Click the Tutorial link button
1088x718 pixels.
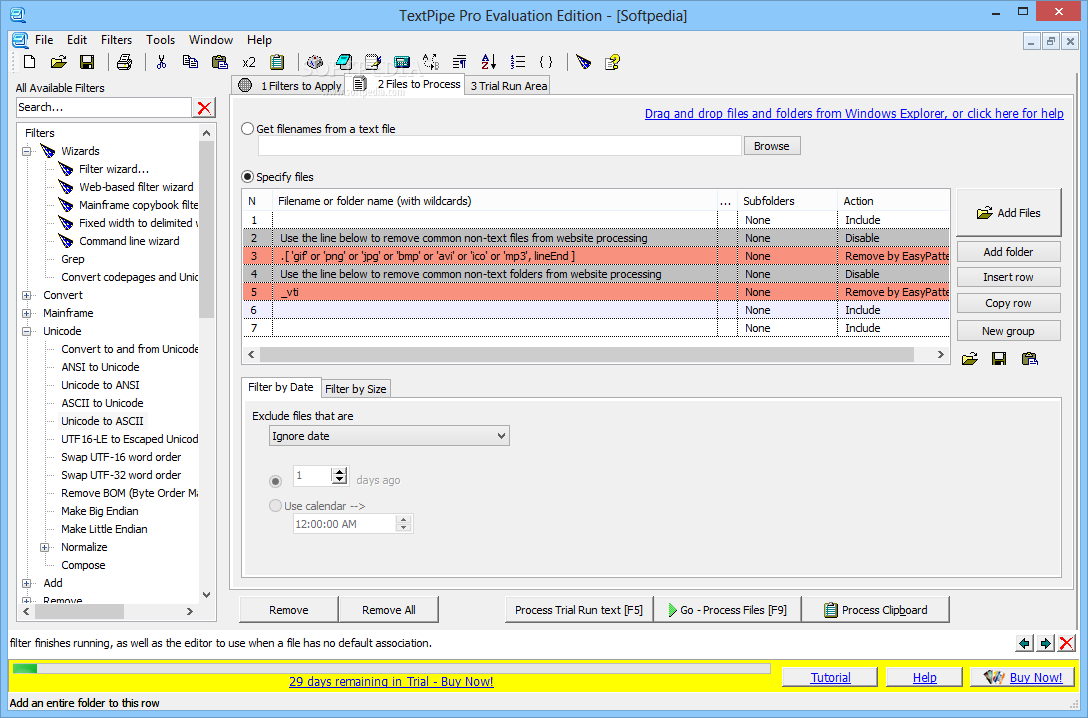tap(830, 678)
